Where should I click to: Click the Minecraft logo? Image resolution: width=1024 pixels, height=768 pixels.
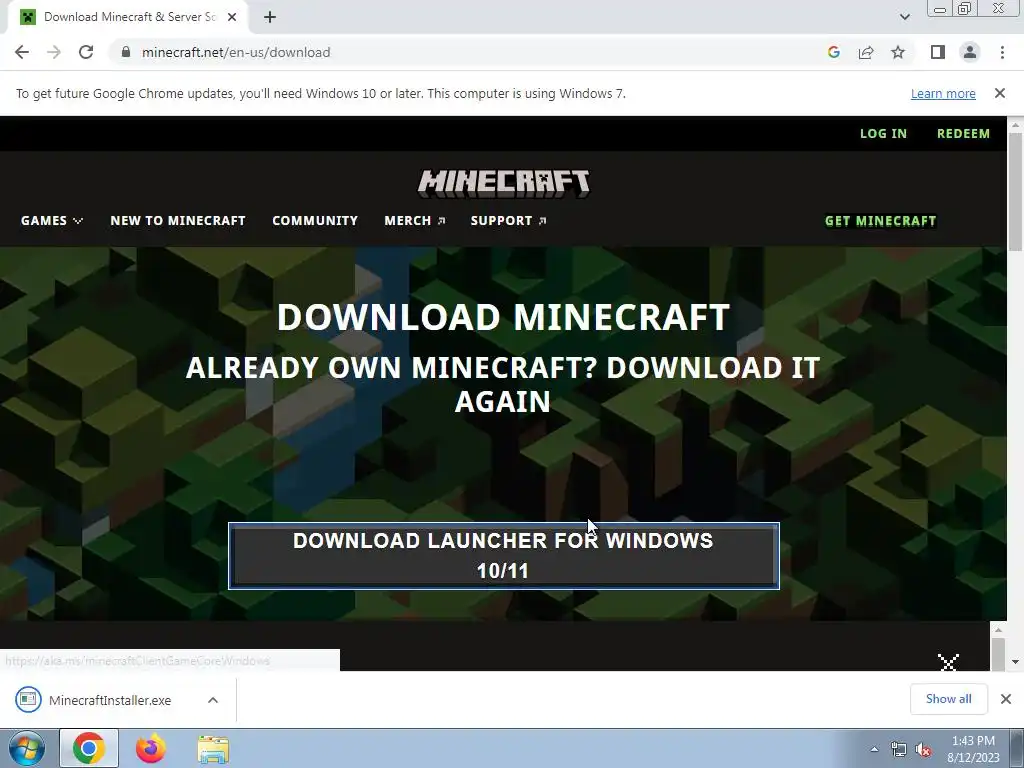pos(504,184)
